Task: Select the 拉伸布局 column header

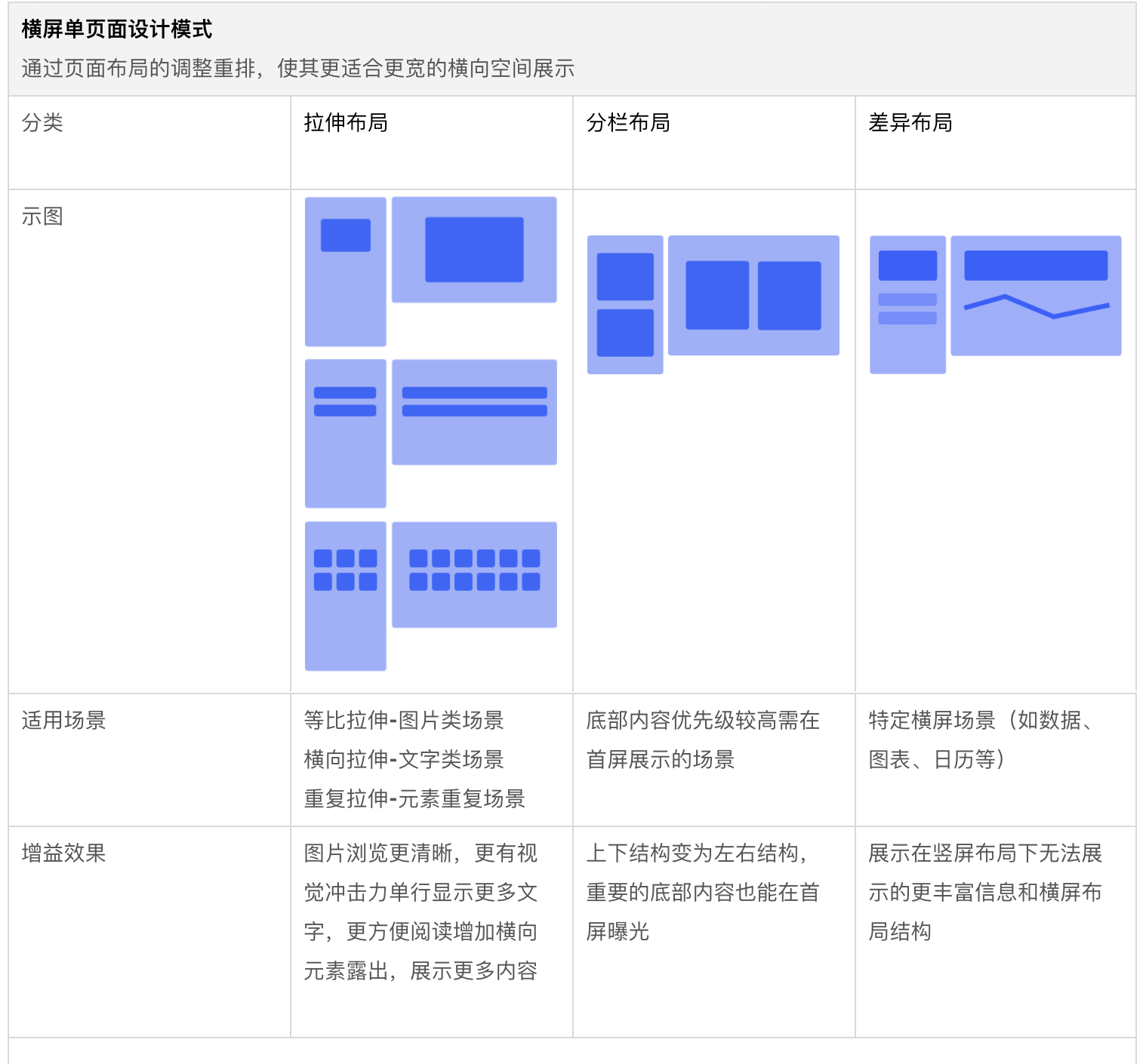Action: [x=432, y=143]
